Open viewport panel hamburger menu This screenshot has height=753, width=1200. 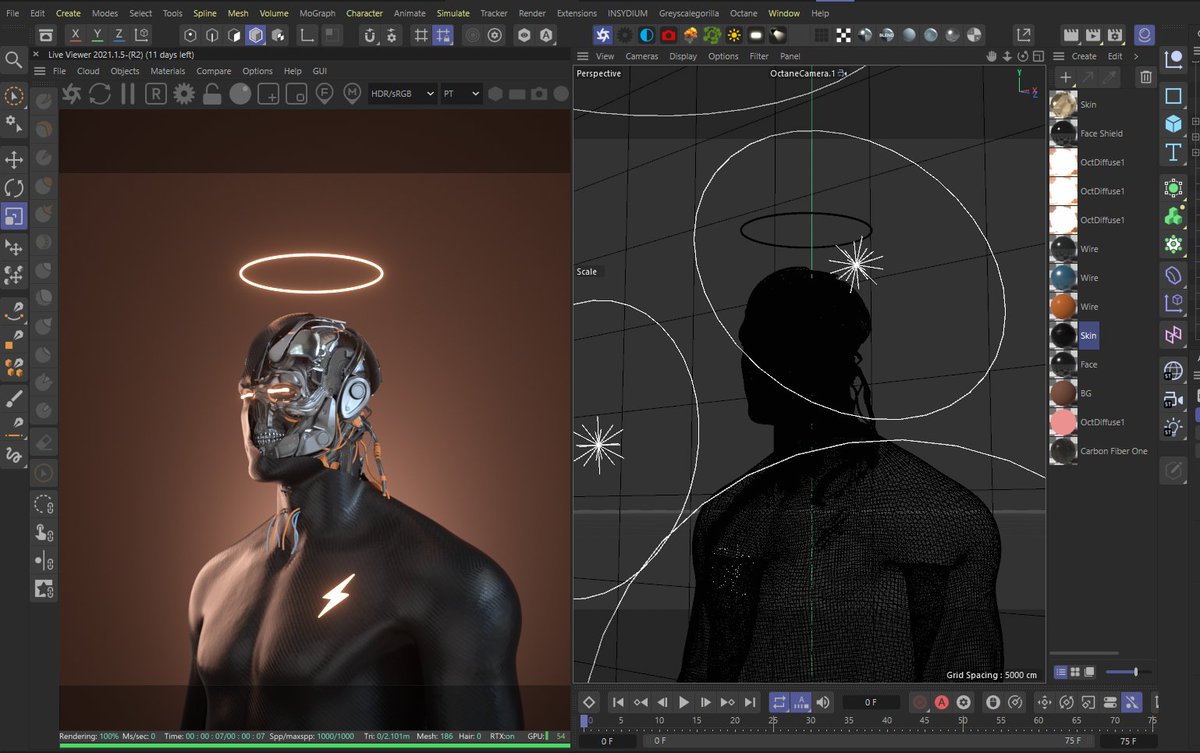coord(583,56)
